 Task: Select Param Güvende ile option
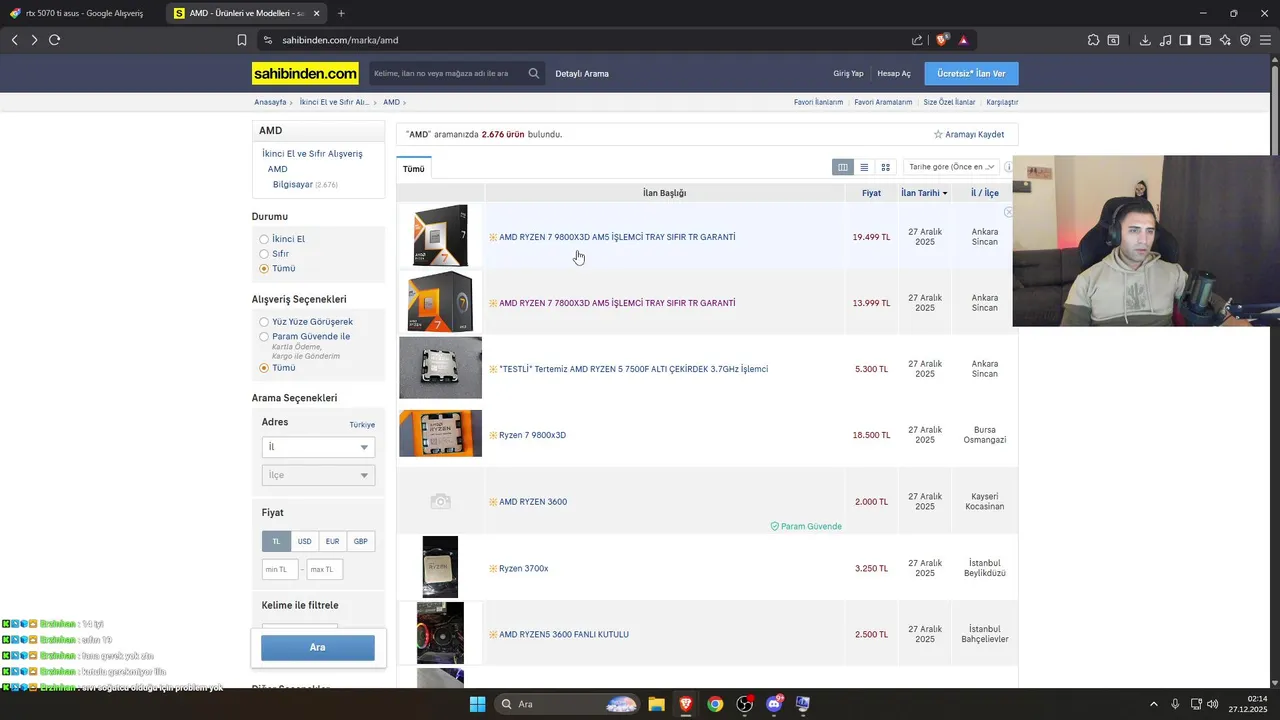[264, 337]
